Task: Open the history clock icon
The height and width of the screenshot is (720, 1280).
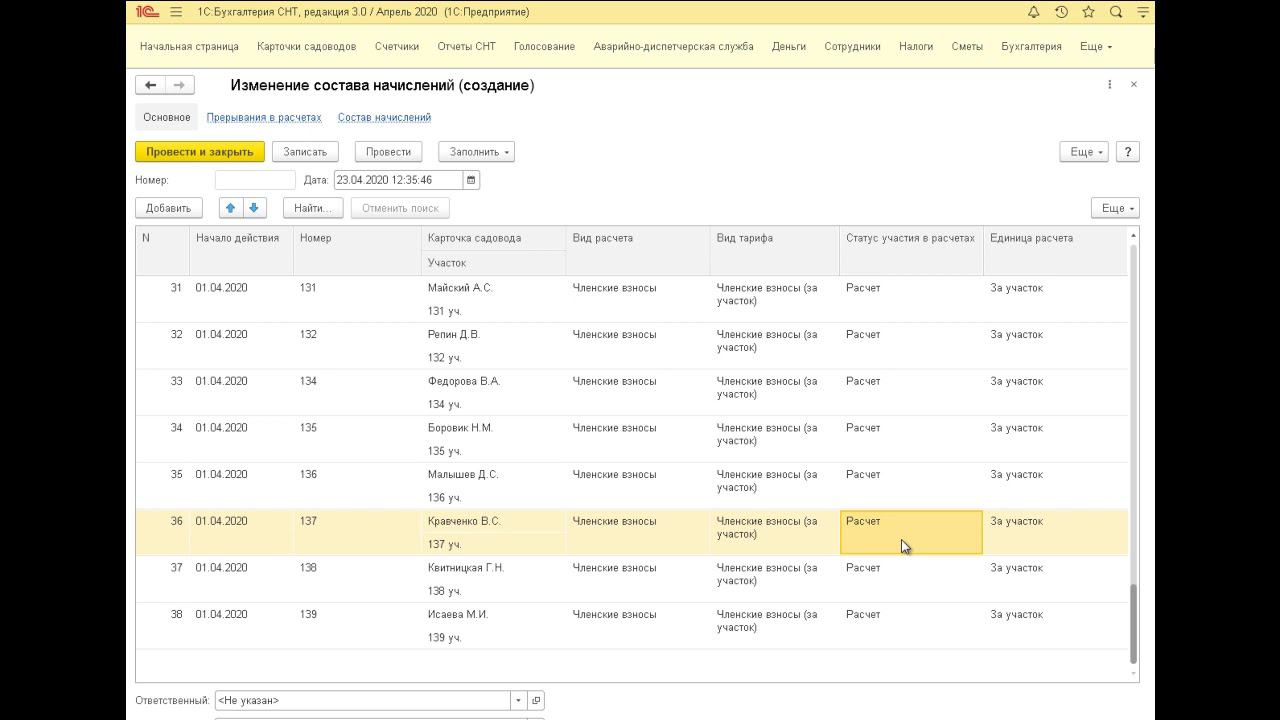Action: 1061,12
